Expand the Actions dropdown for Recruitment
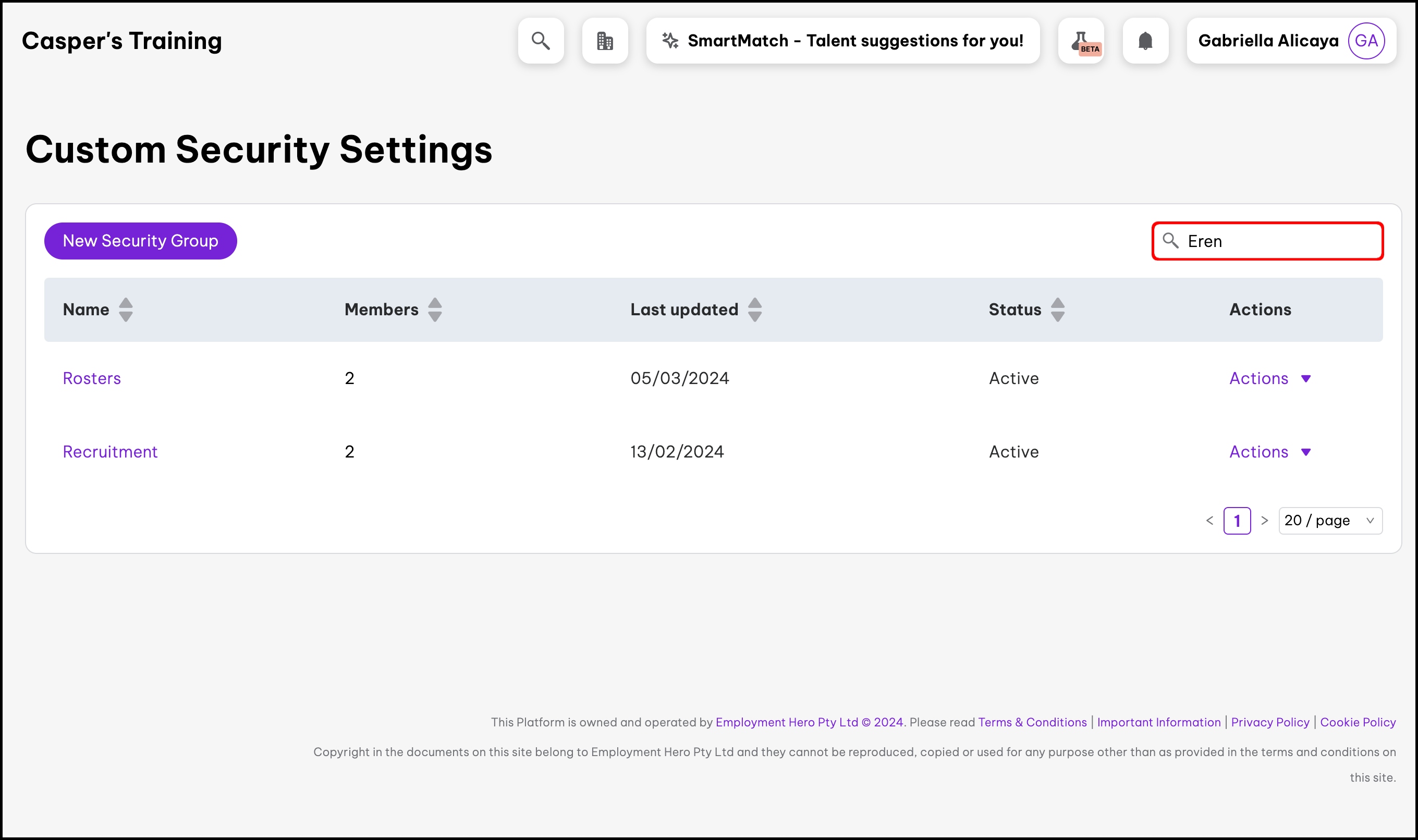 coord(1269,452)
